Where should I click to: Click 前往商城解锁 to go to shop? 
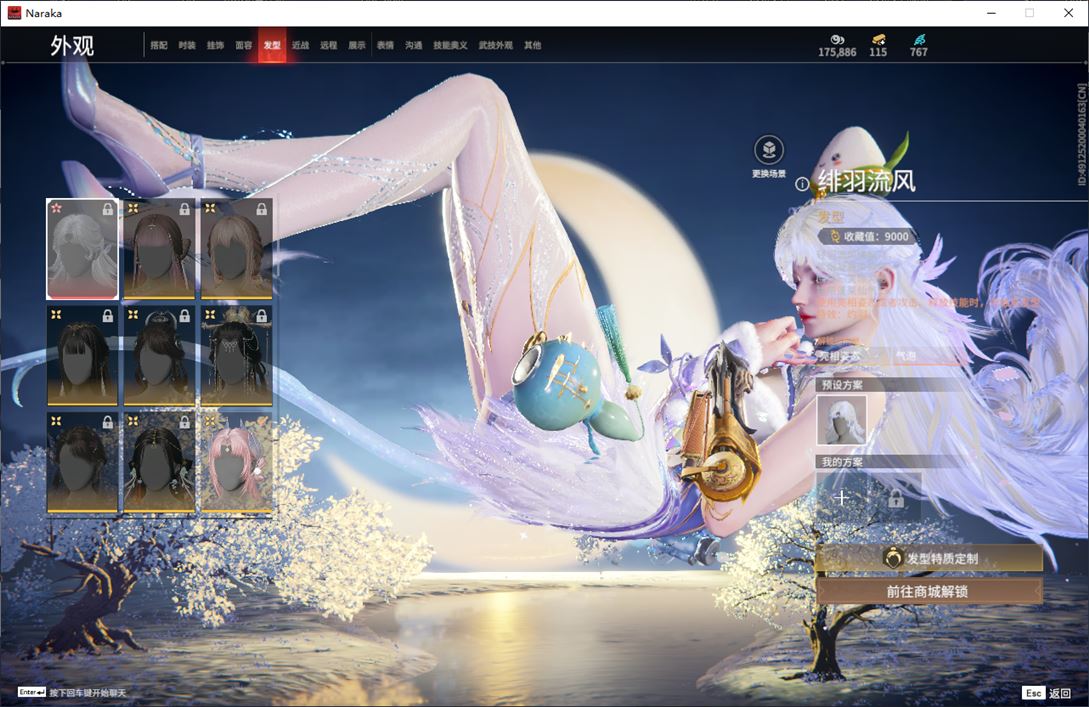929,592
